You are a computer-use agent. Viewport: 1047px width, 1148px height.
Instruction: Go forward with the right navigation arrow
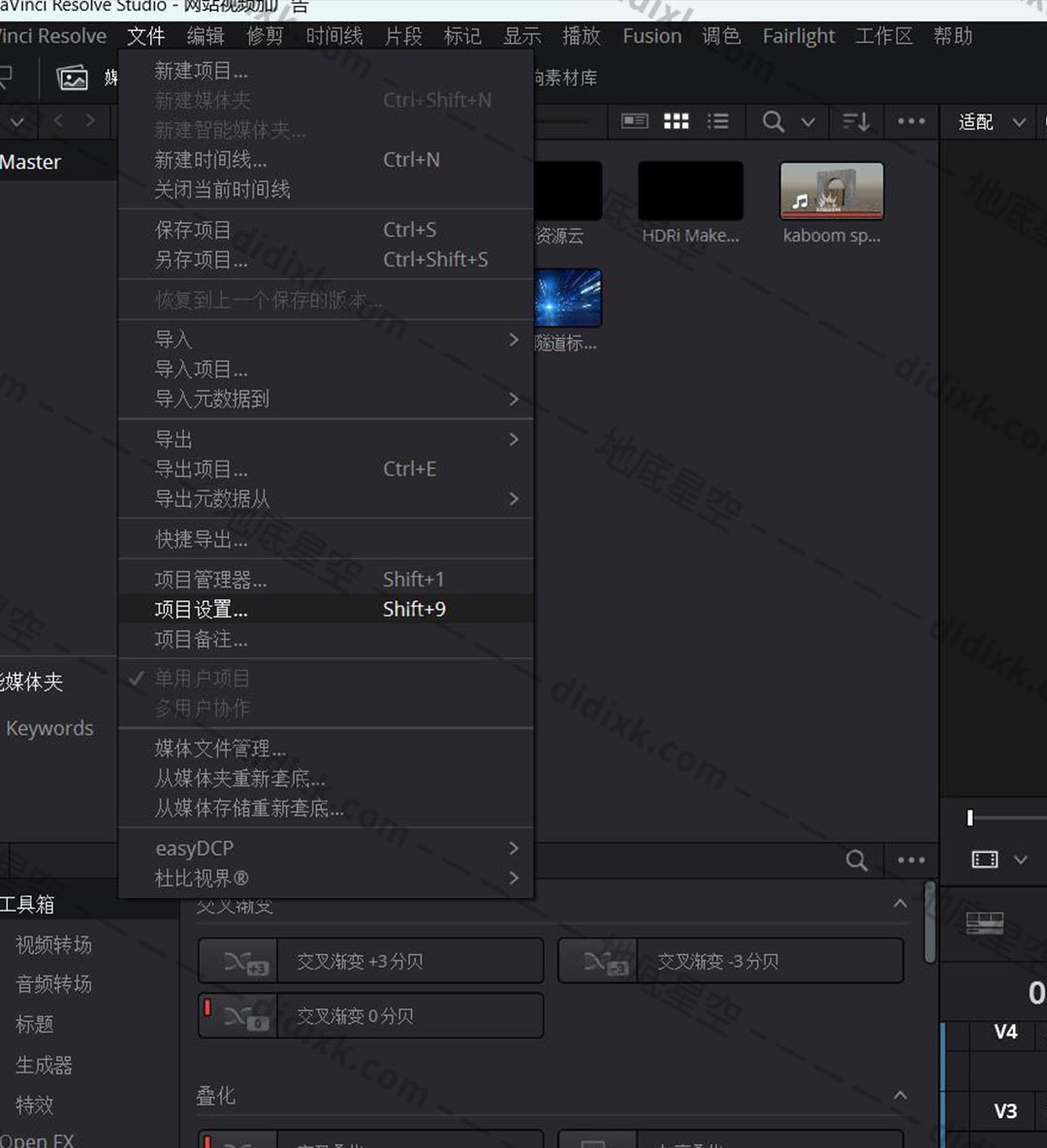point(90,121)
